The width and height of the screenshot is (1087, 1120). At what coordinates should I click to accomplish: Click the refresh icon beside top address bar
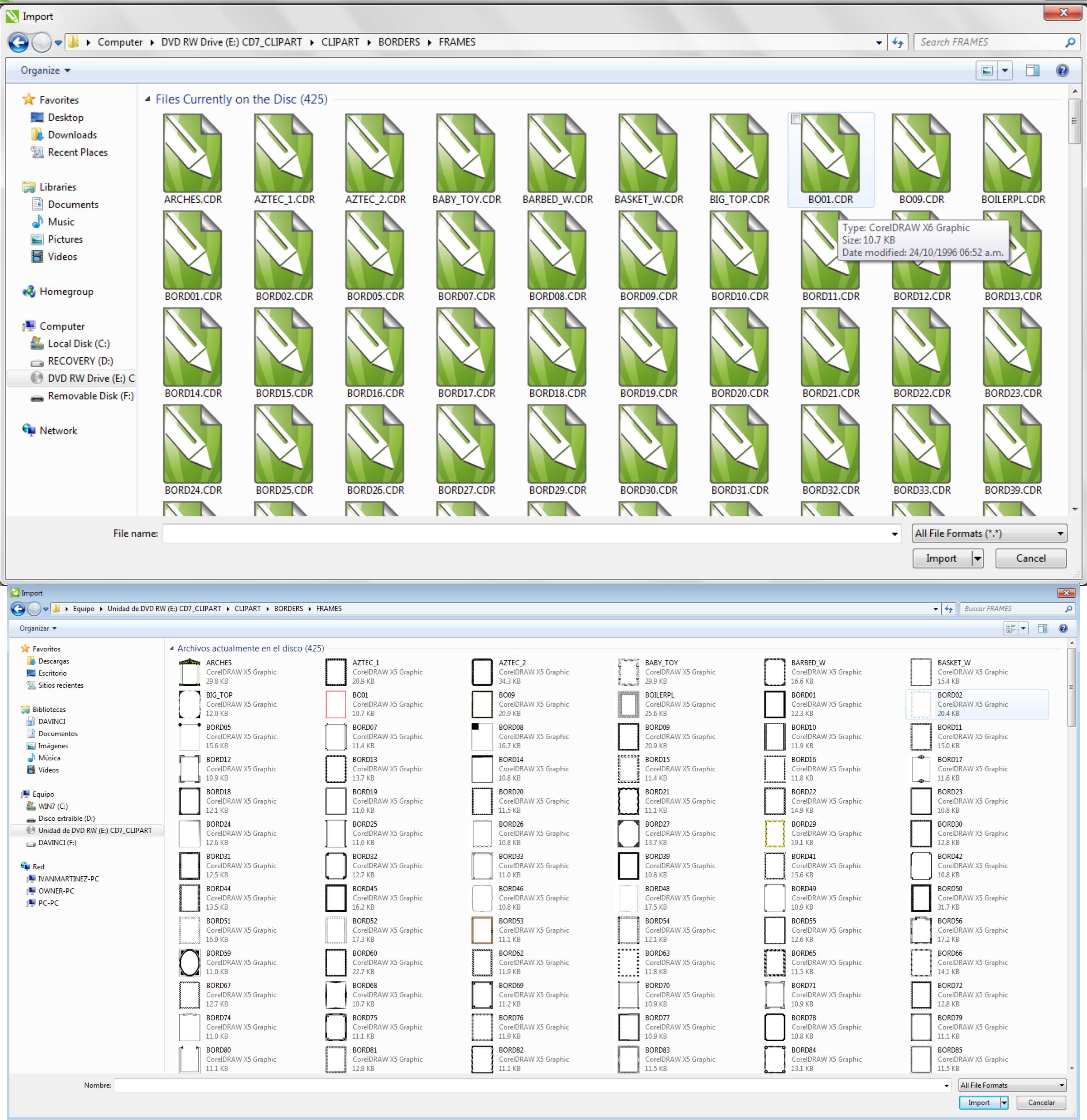tap(898, 42)
